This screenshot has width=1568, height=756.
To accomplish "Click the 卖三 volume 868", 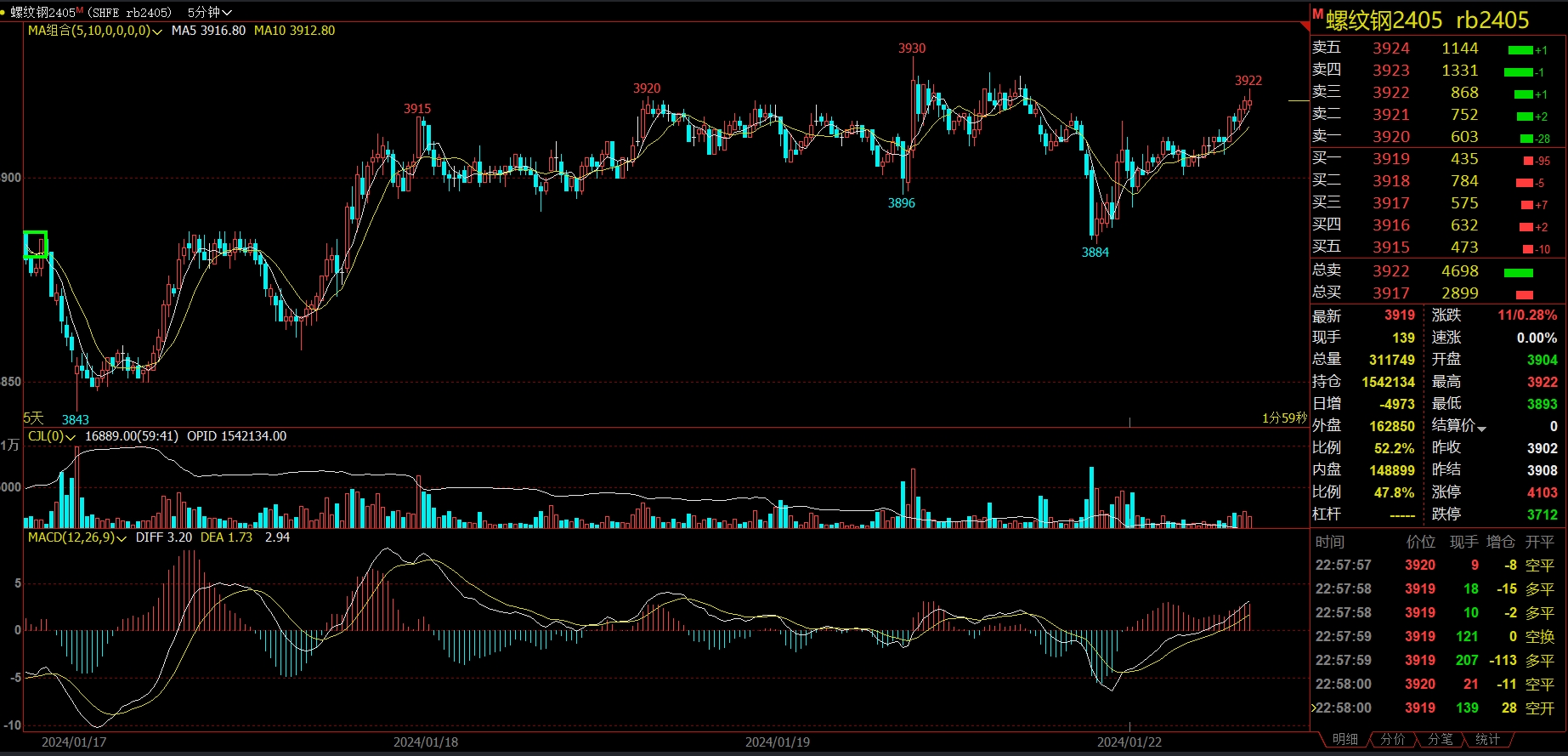I will click(x=1464, y=93).
